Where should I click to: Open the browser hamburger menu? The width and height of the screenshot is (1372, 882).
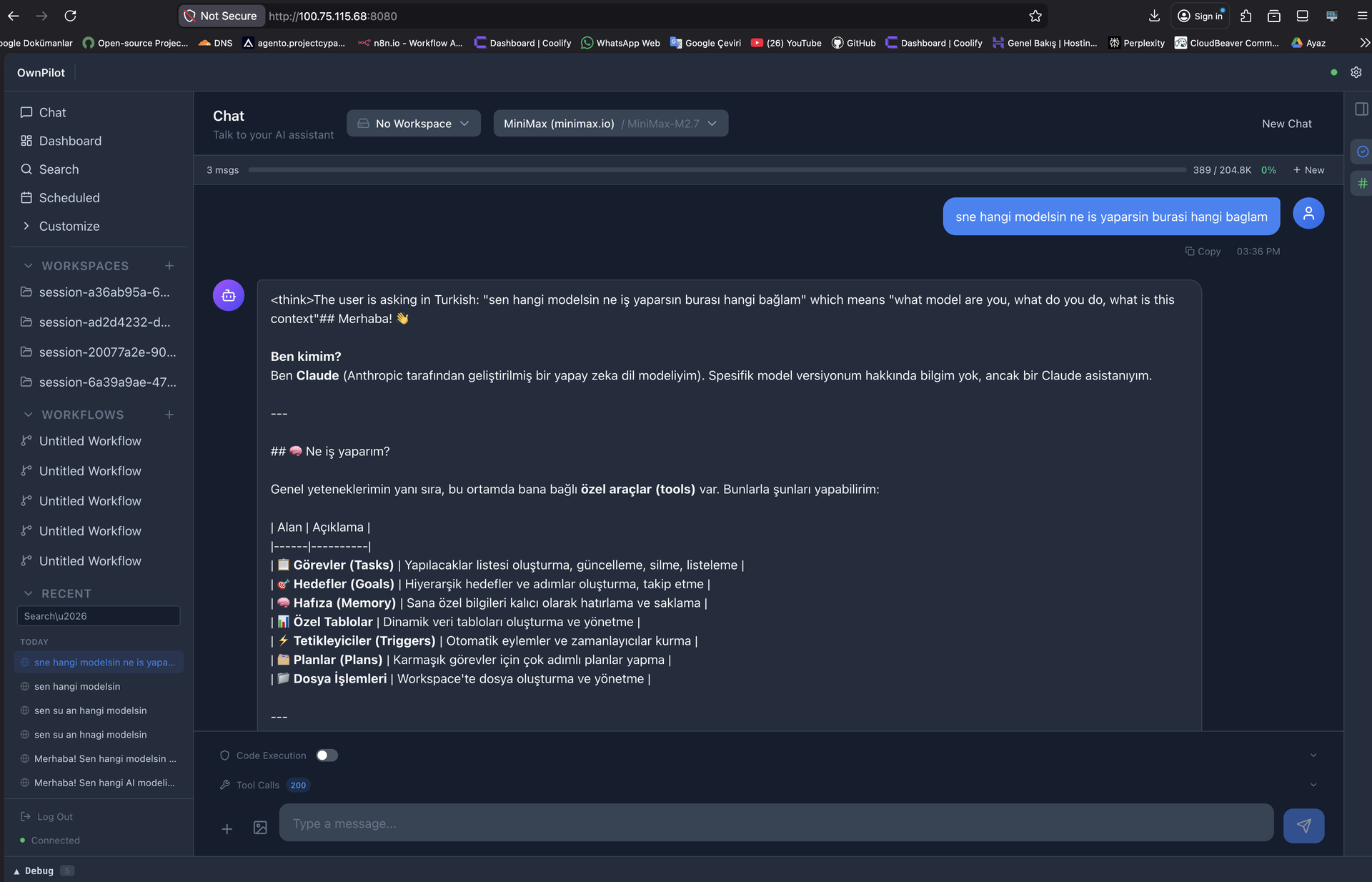coord(1362,16)
